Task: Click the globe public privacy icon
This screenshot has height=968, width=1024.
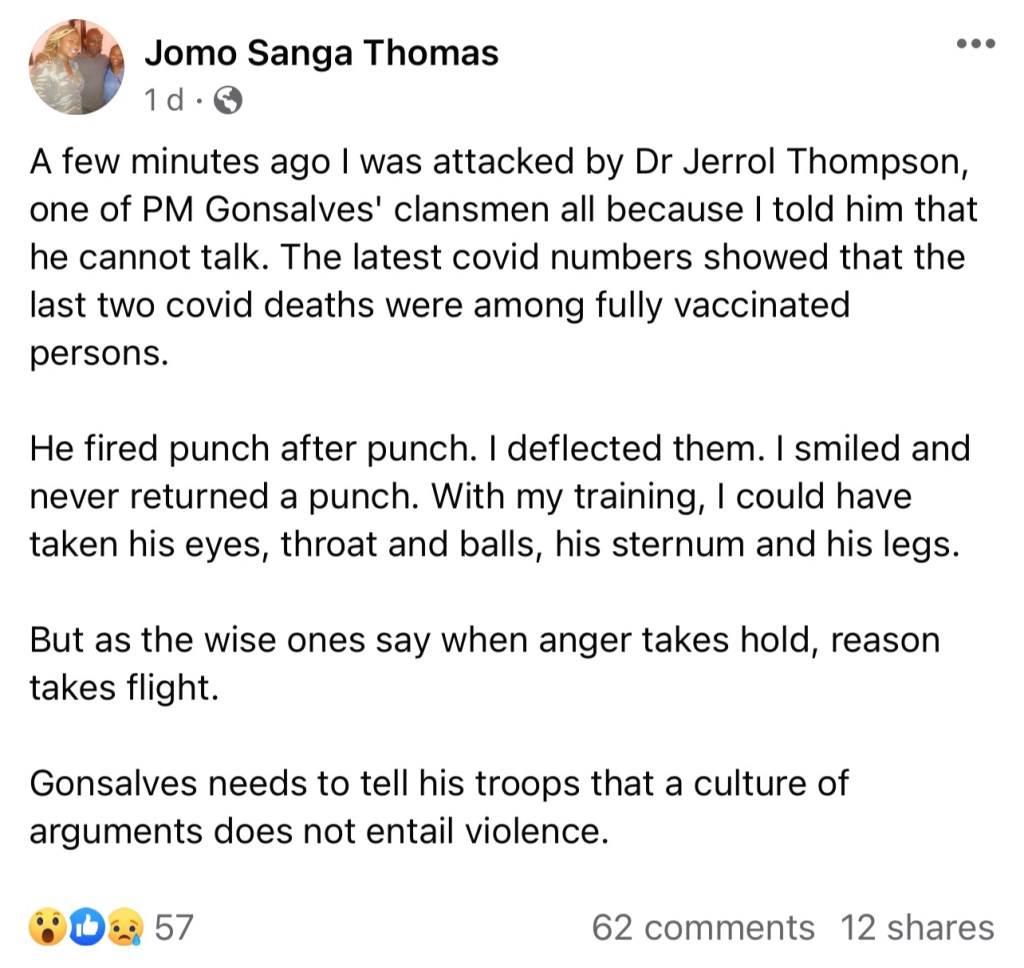Action: [x=228, y=100]
